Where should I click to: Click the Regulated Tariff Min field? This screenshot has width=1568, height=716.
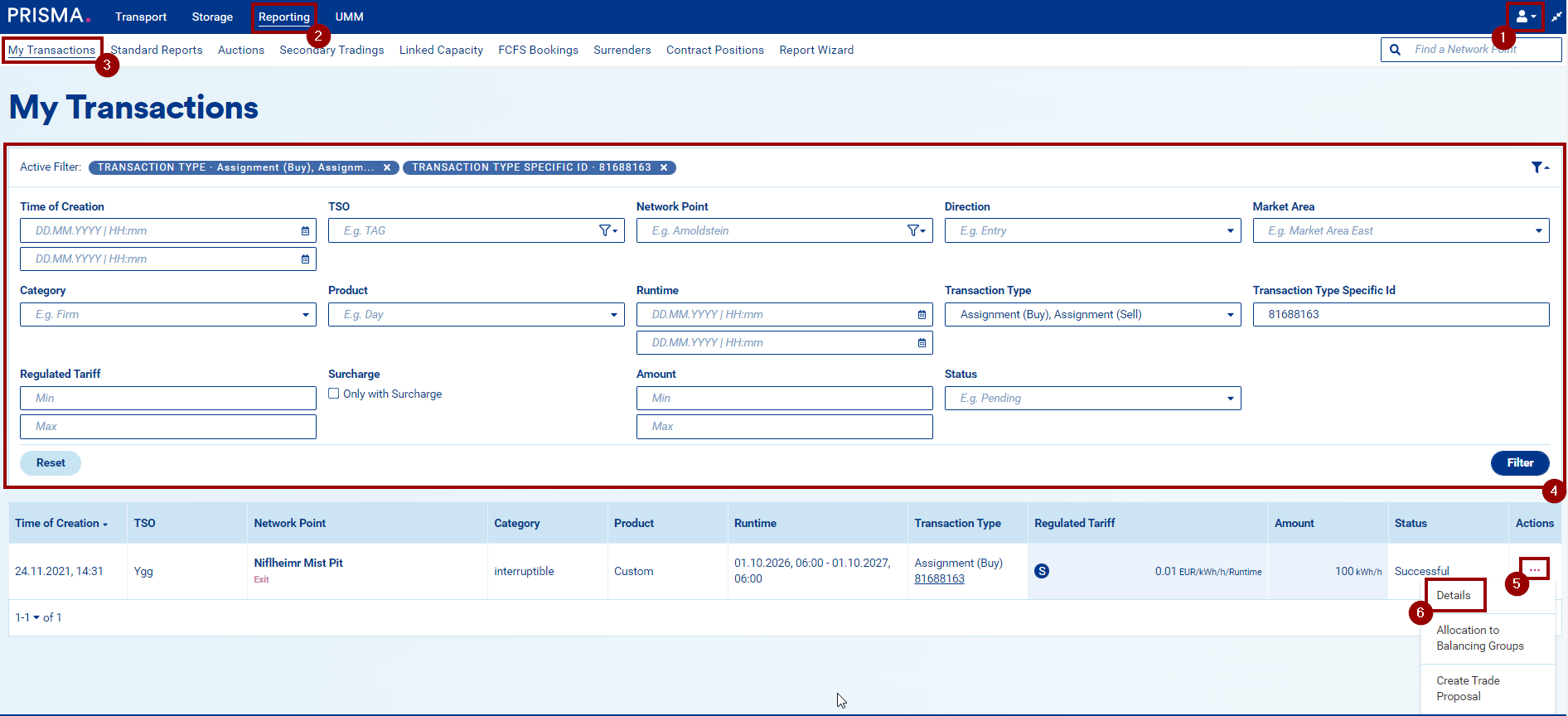coord(168,399)
